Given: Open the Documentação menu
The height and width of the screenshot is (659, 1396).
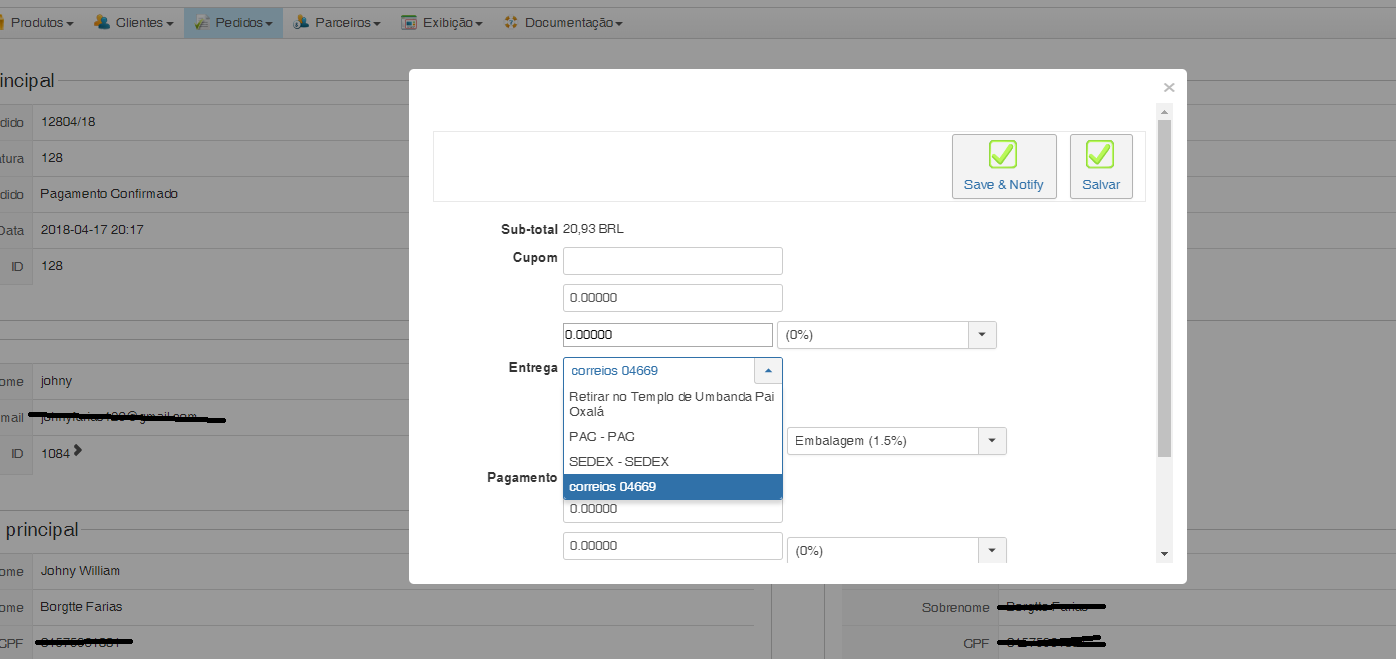Looking at the screenshot, I should [563, 22].
